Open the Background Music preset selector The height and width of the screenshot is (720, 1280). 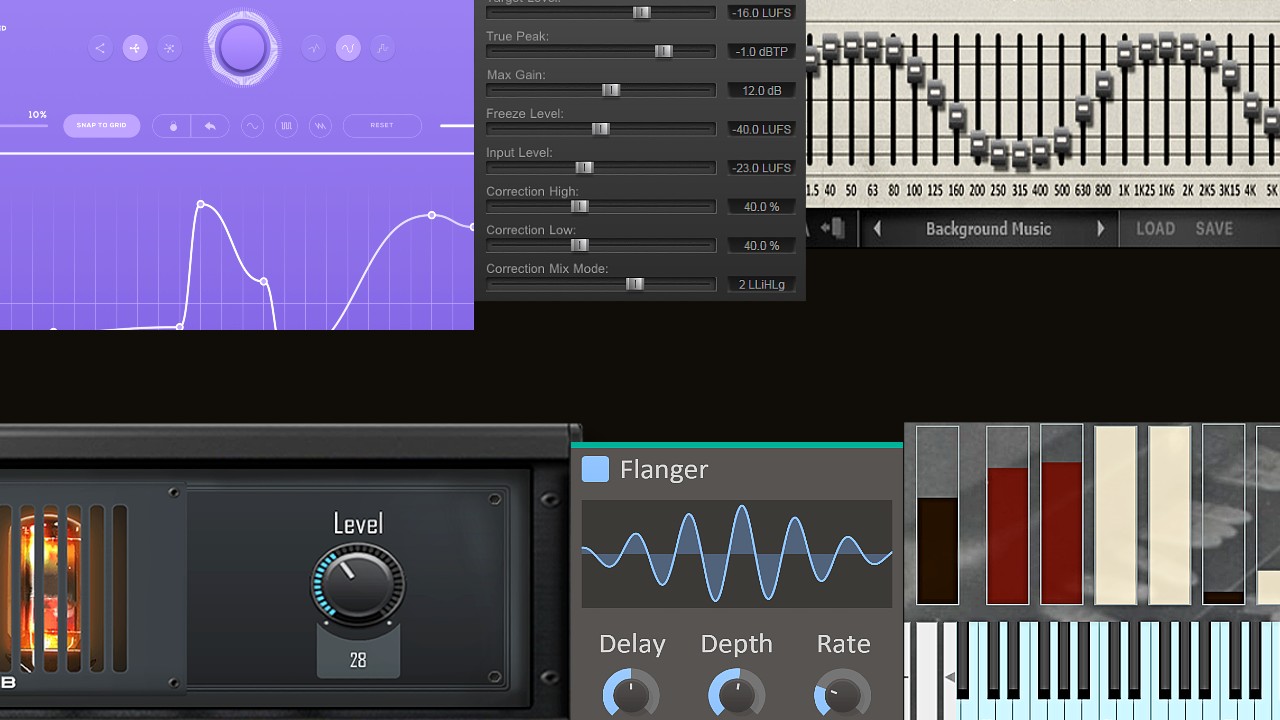click(988, 229)
